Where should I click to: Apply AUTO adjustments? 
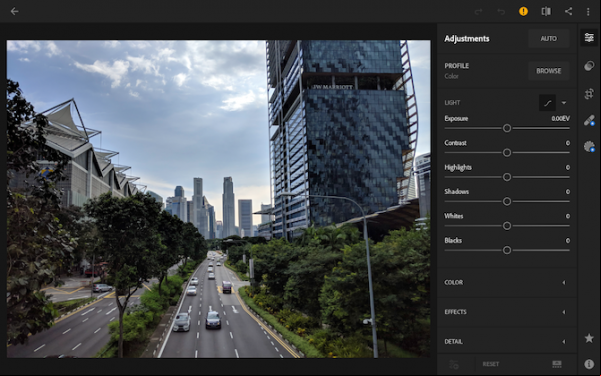(548, 39)
